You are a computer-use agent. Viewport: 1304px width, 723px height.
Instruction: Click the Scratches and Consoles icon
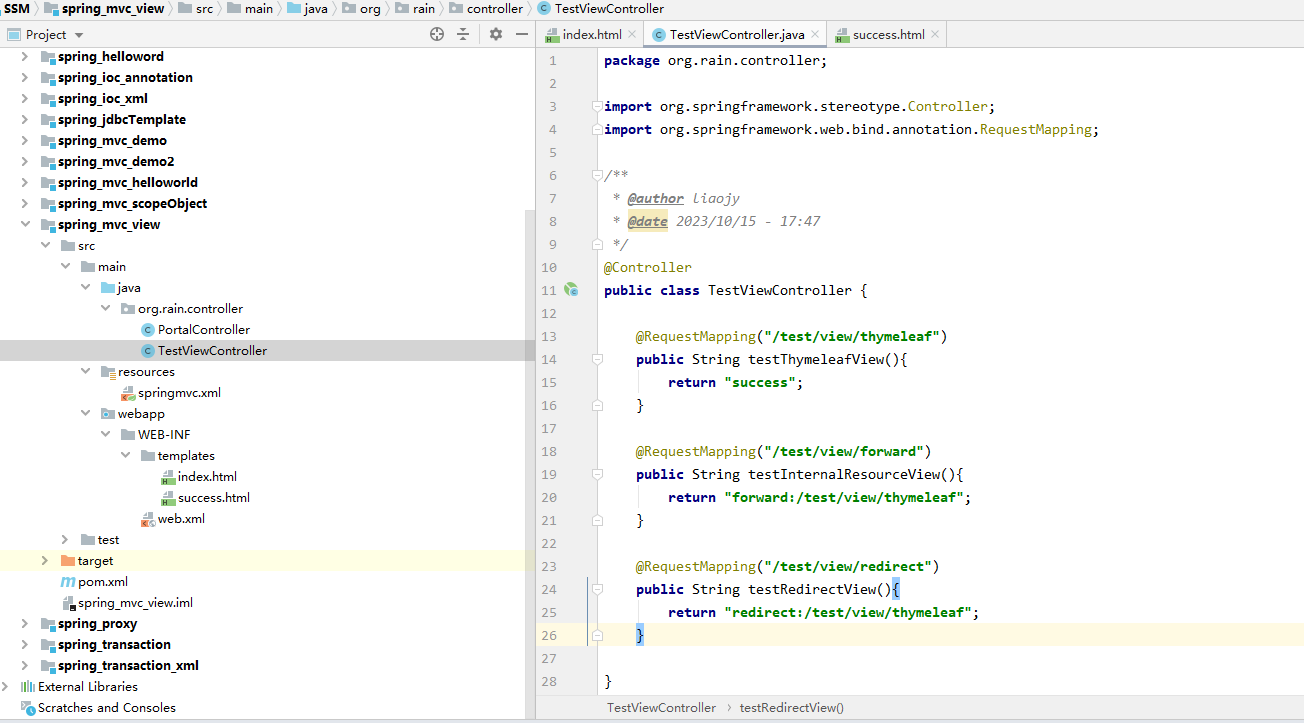tap(27, 708)
